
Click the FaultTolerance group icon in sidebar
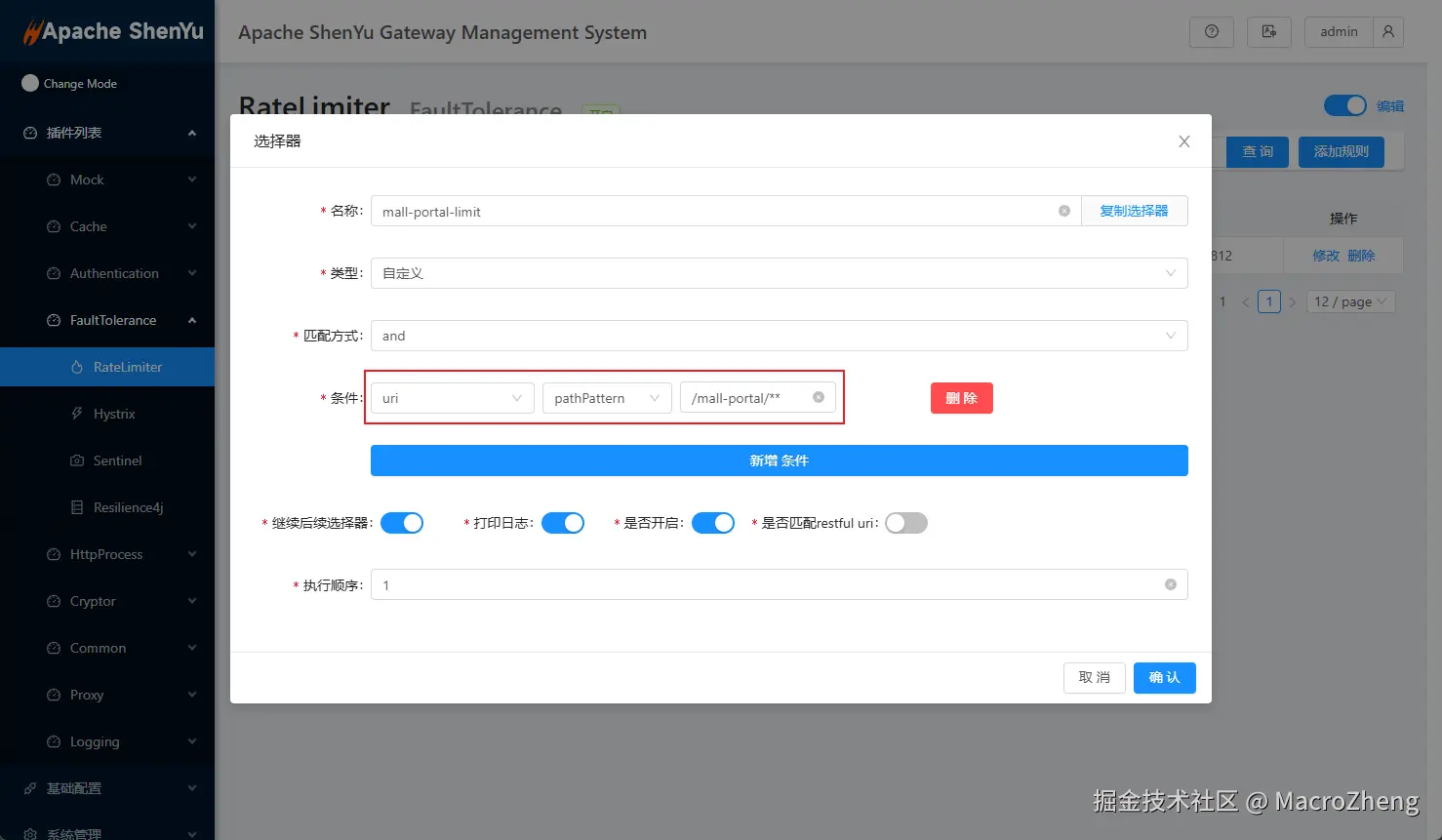[x=54, y=320]
